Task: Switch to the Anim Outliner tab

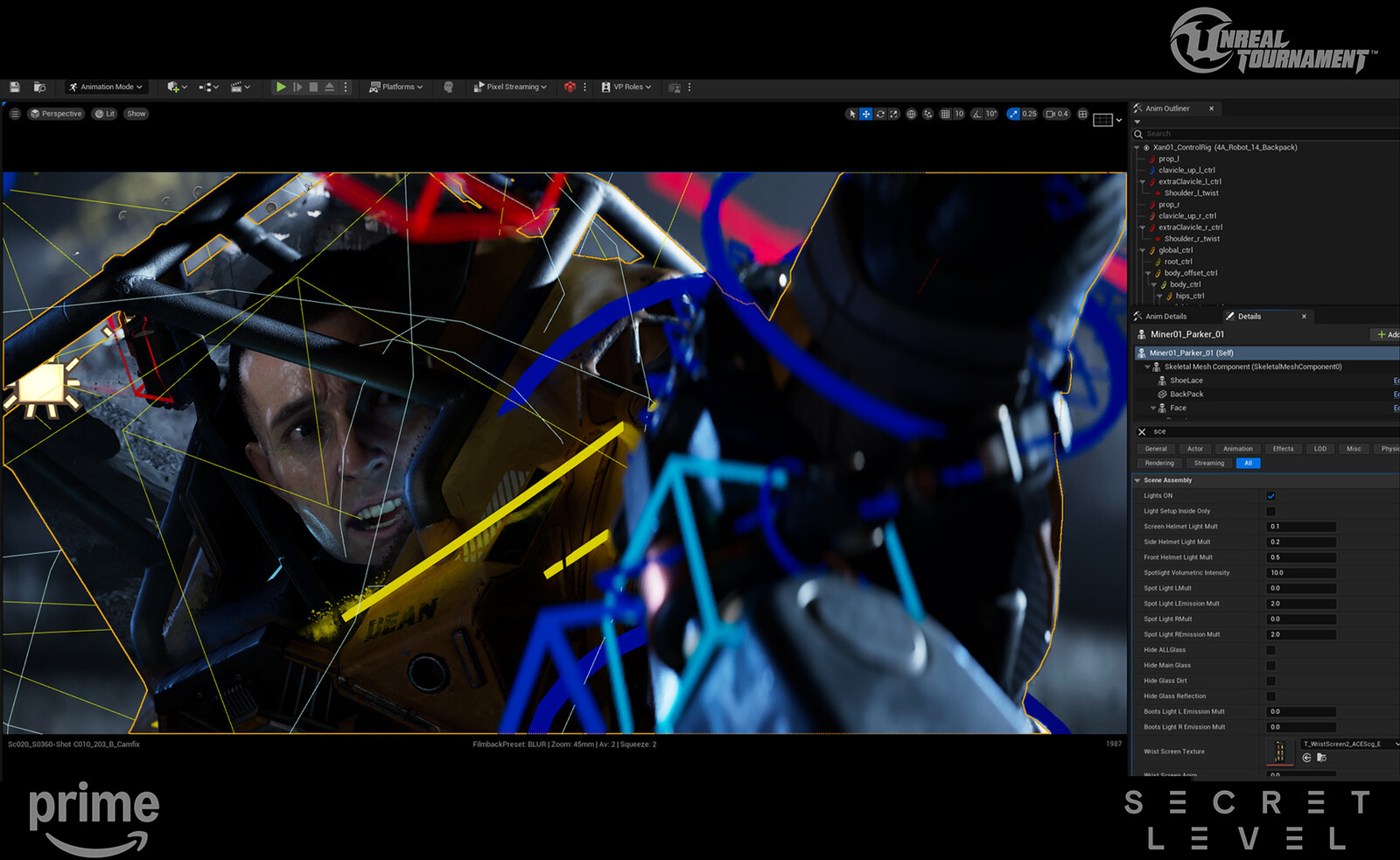Action: [x=1167, y=108]
